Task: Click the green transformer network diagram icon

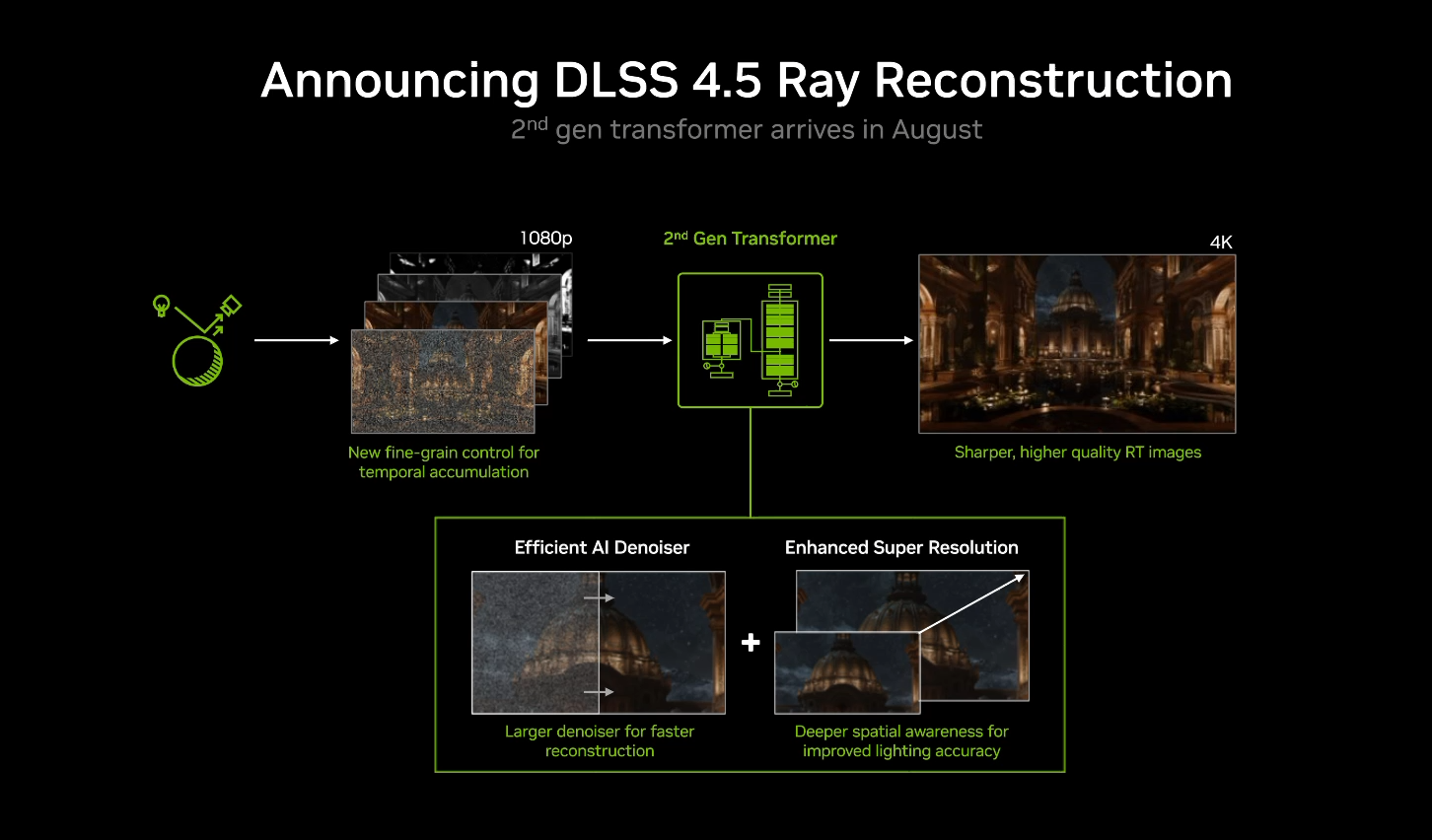Action: coord(751,340)
